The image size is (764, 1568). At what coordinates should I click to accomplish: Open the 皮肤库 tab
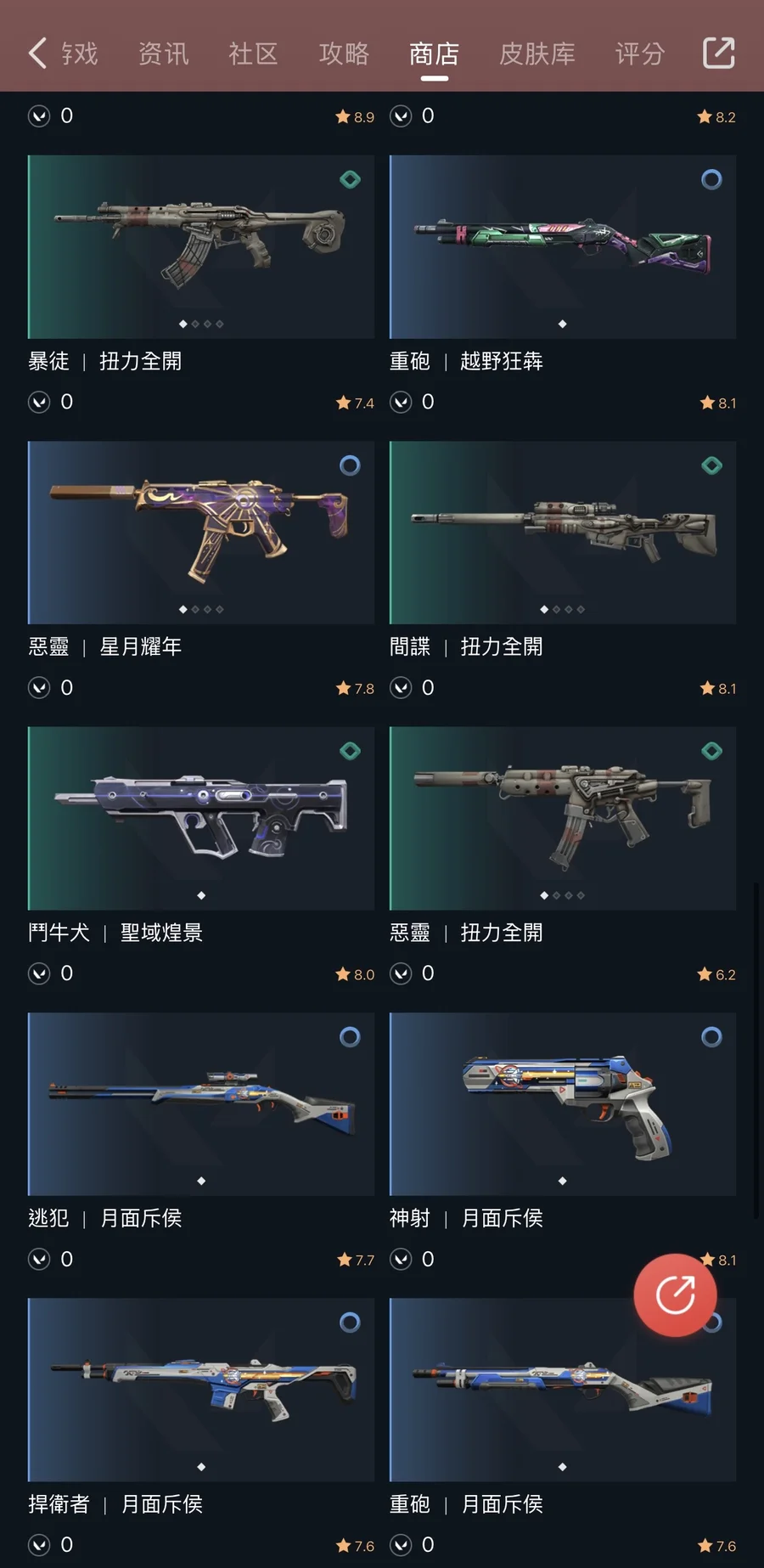tap(536, 54)
